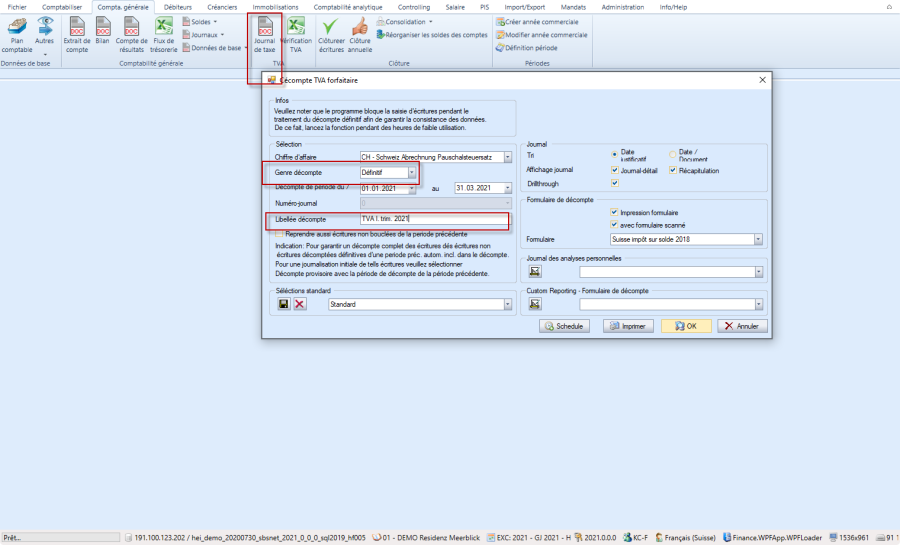Image resolution: width=900 pixels, height=545 pixels.
Task: Open the Info/Help tab
Action: [x=673, y=7]
